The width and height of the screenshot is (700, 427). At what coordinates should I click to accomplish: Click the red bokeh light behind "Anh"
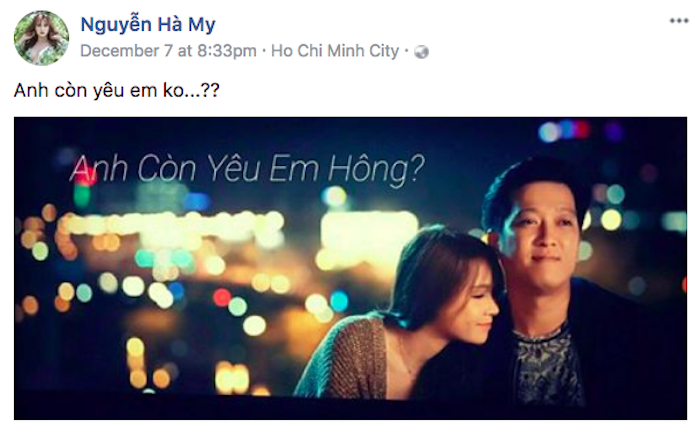(x=85, y=175)
